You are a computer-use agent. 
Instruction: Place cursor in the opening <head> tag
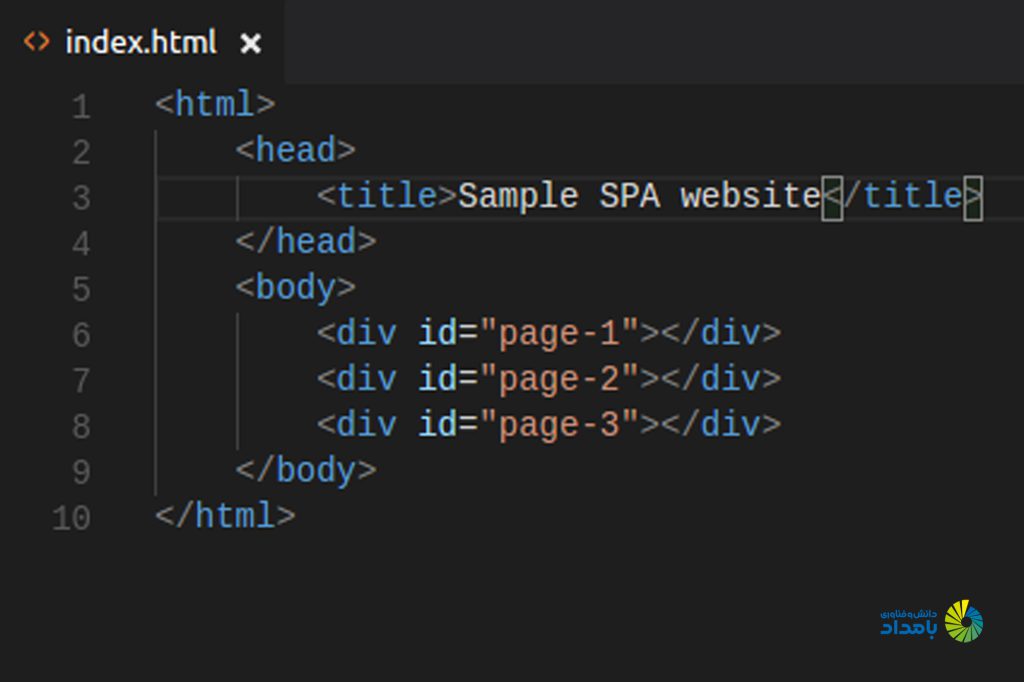coord(296,150)
